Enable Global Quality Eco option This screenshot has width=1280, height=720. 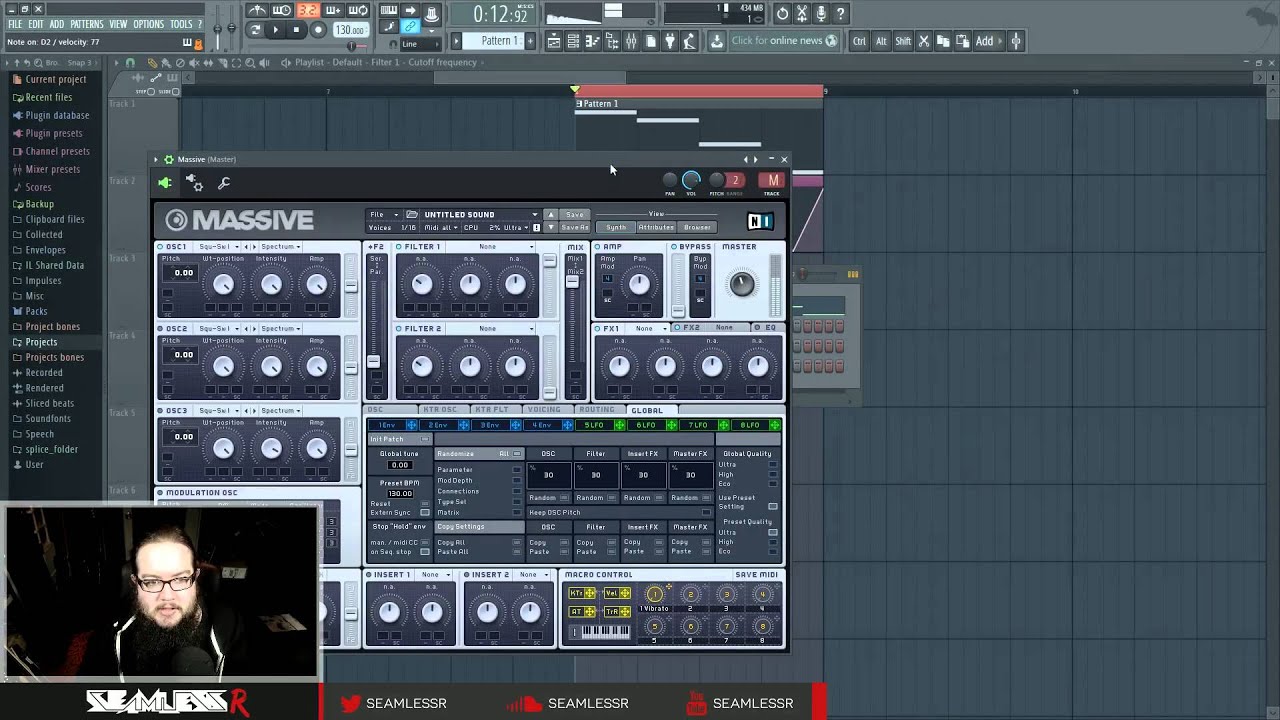point(773,484)
